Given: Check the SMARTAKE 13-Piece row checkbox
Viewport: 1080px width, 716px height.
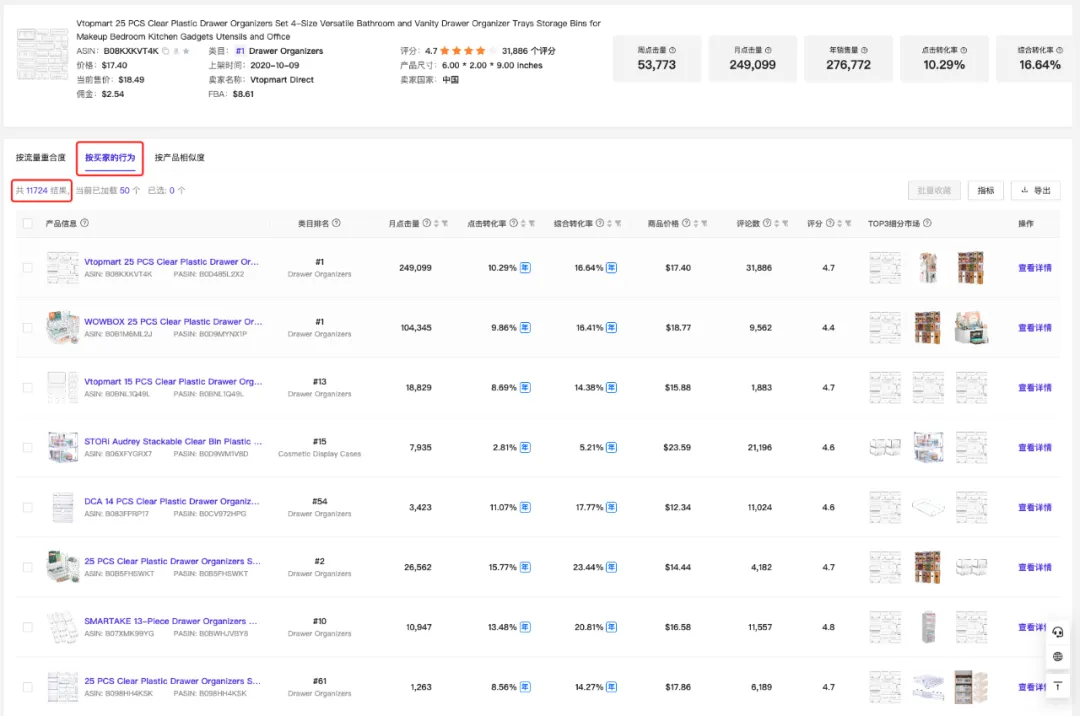Looking at the screenshot, I should [28, 627].
